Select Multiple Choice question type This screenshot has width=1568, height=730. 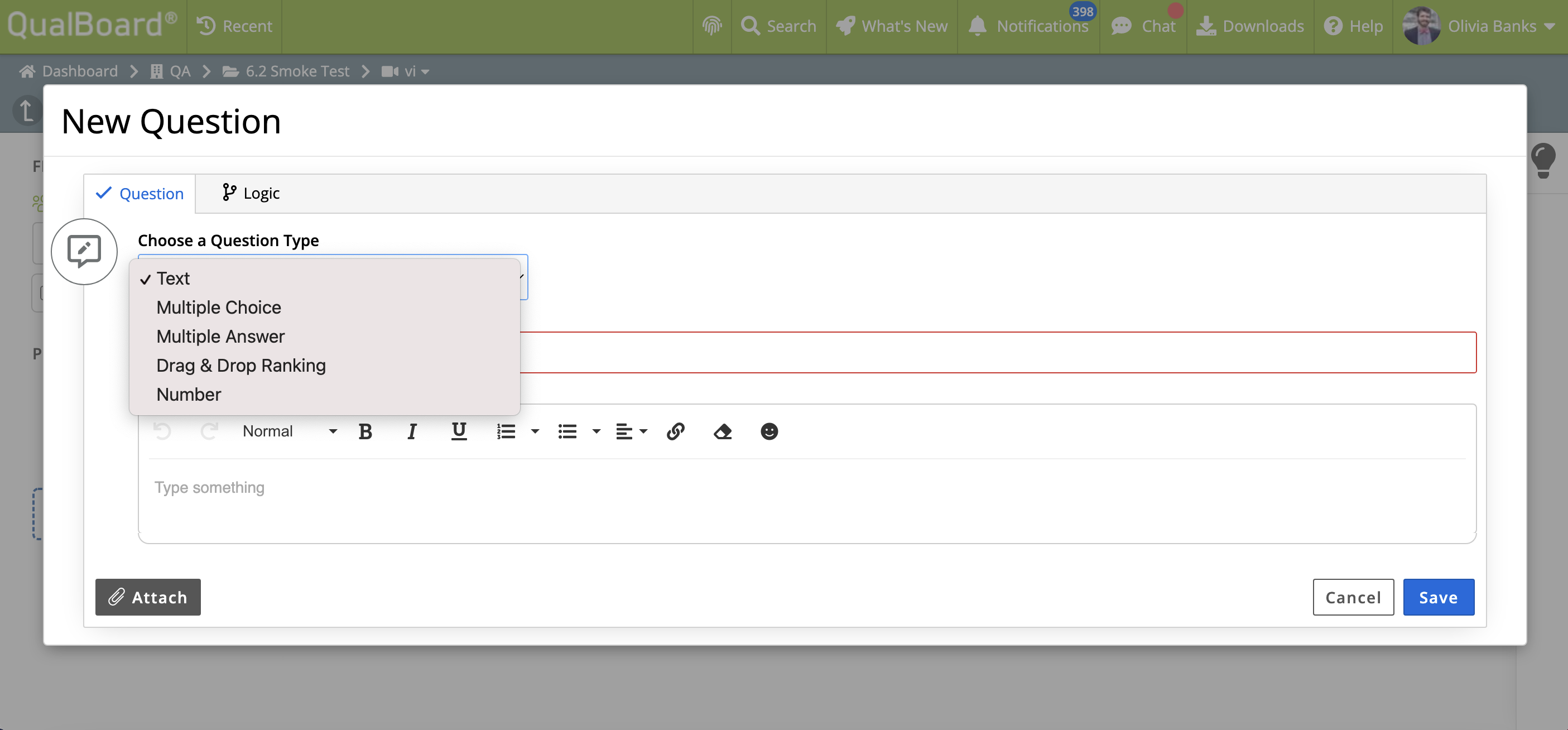click(x=219, y=308)
